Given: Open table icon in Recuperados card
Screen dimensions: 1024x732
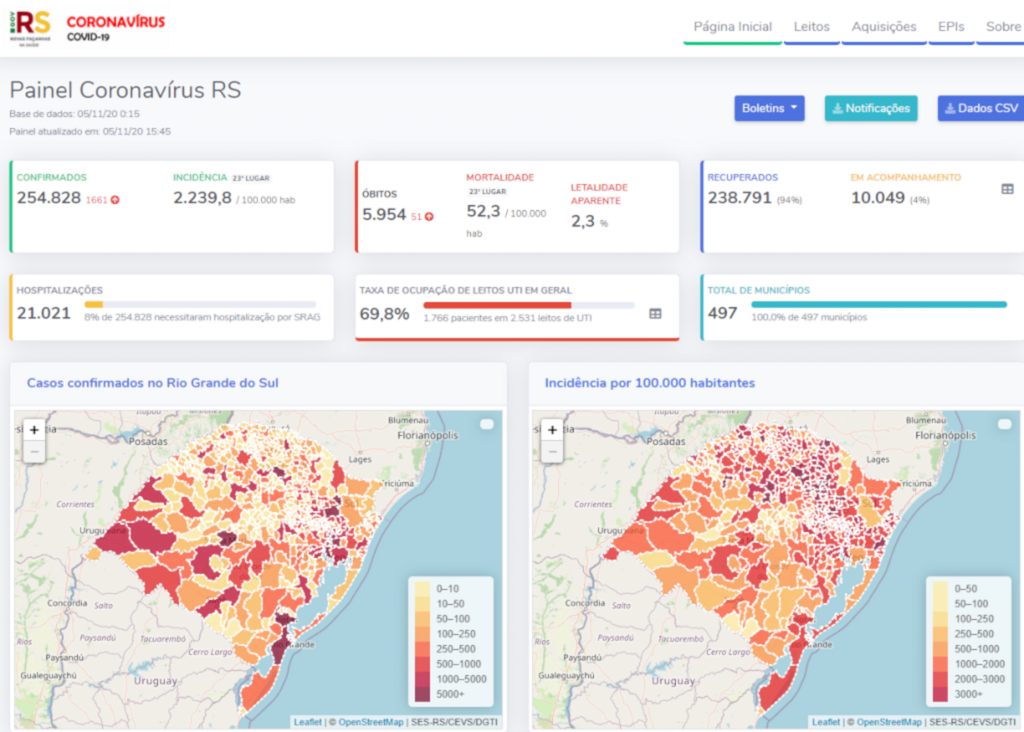Looking at the screenshot, I should (x=1007, y=189).
